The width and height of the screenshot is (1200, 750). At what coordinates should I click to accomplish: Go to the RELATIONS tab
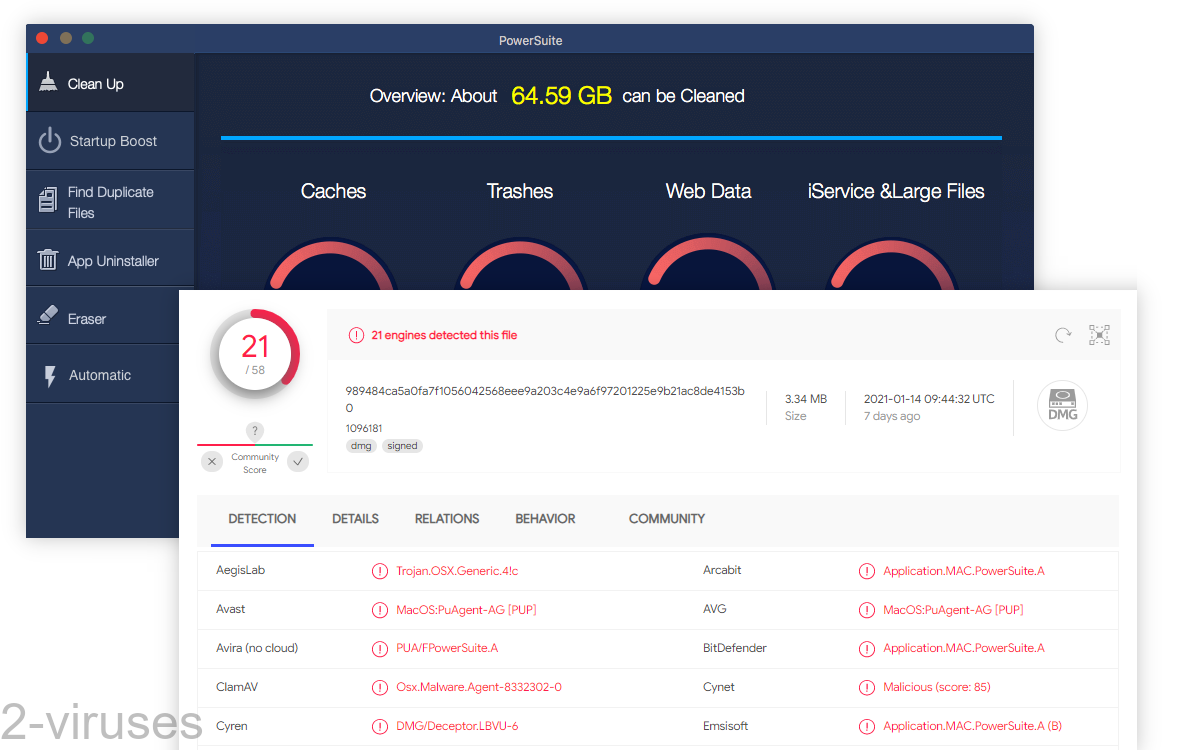(447, 519)
